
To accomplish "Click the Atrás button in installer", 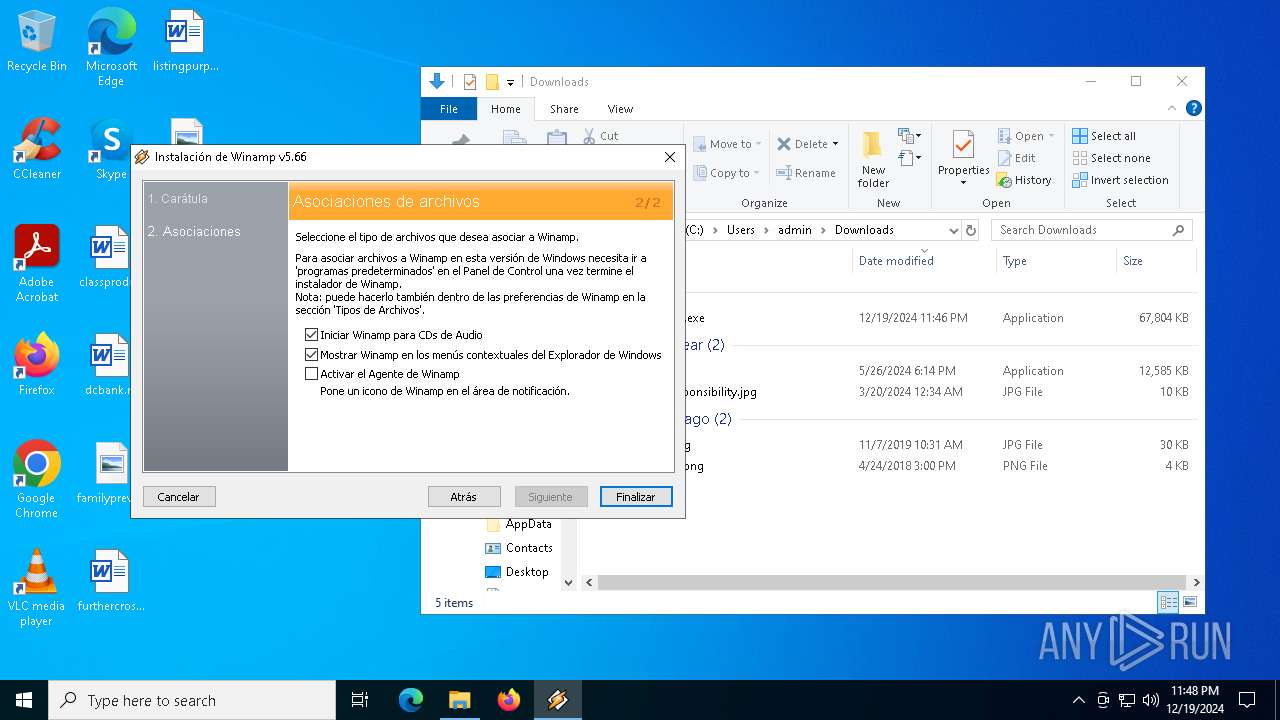I will pos(463,497).
